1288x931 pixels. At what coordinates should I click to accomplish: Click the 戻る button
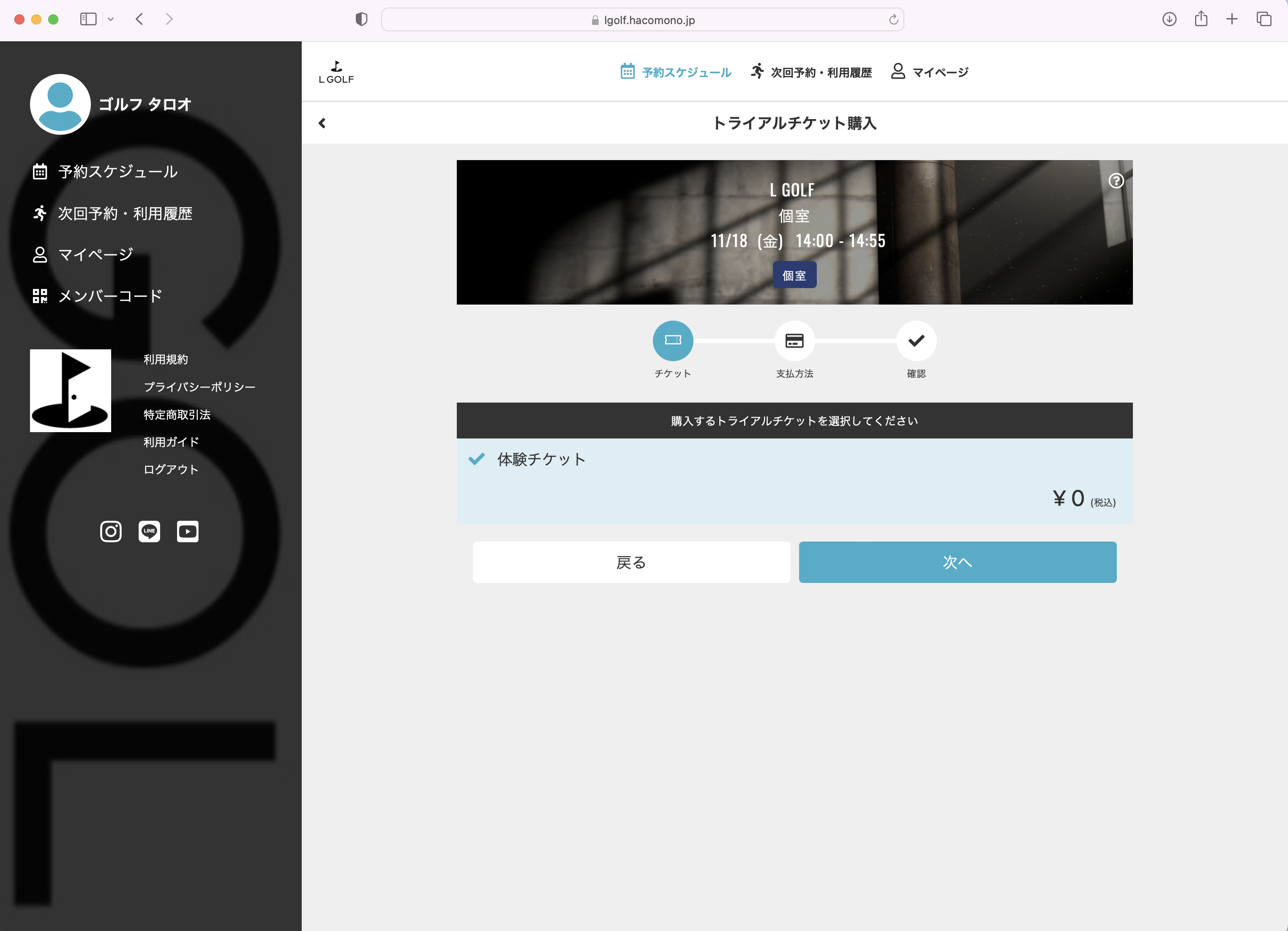tap(631, 562)
